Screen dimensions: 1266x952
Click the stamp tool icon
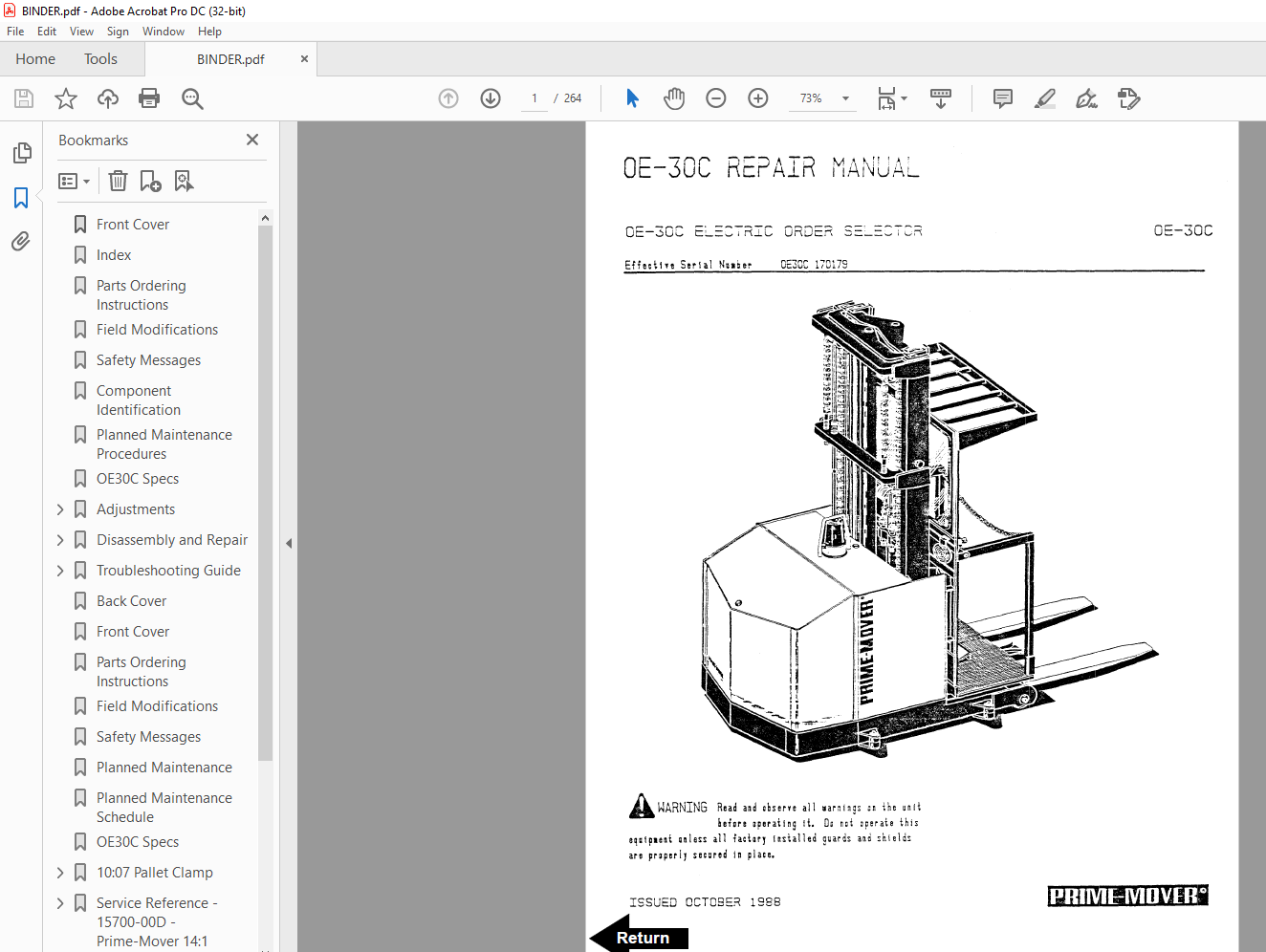pos(1129,98)
